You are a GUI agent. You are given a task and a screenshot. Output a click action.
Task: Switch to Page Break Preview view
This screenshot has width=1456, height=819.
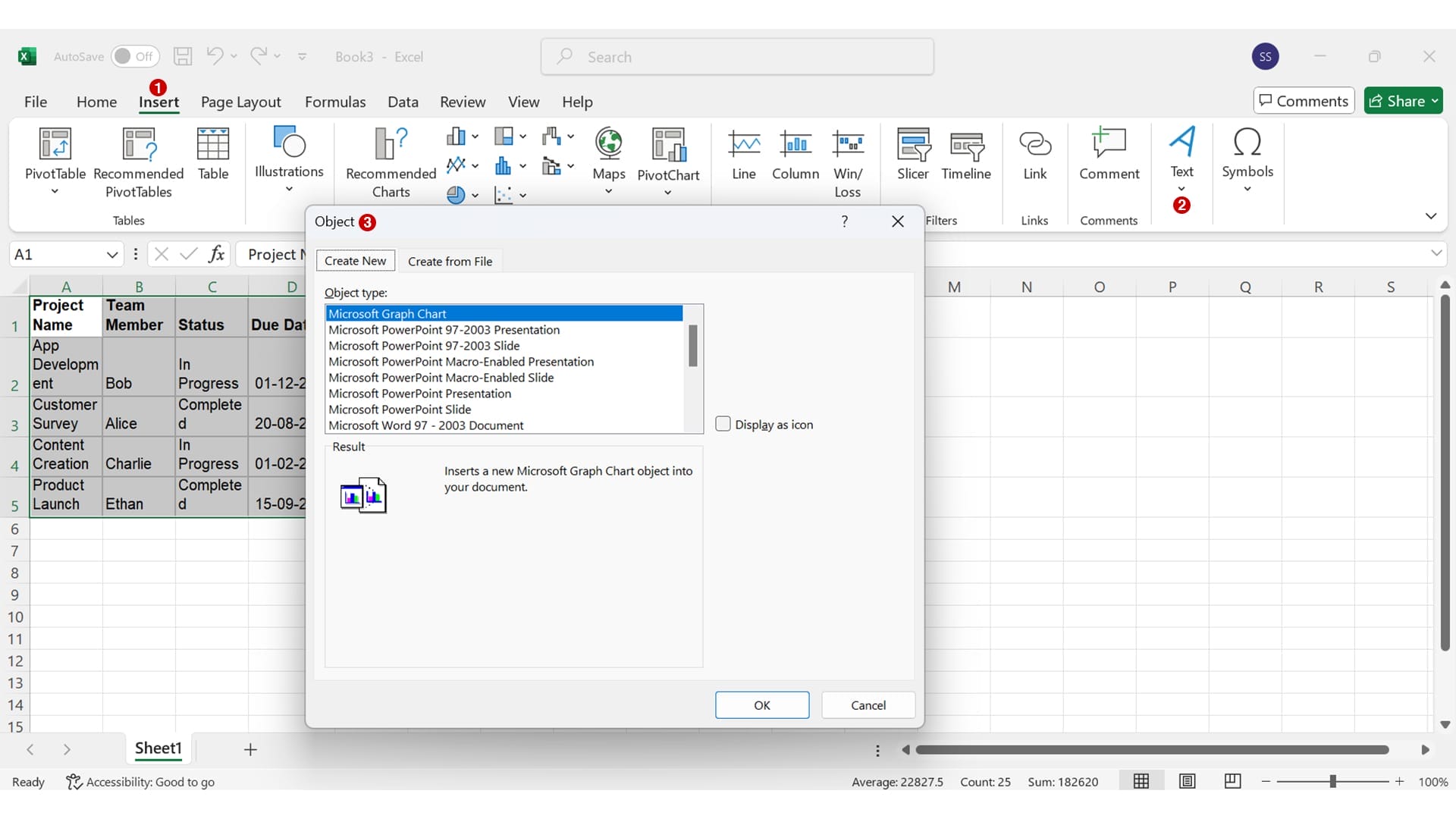1233,781
